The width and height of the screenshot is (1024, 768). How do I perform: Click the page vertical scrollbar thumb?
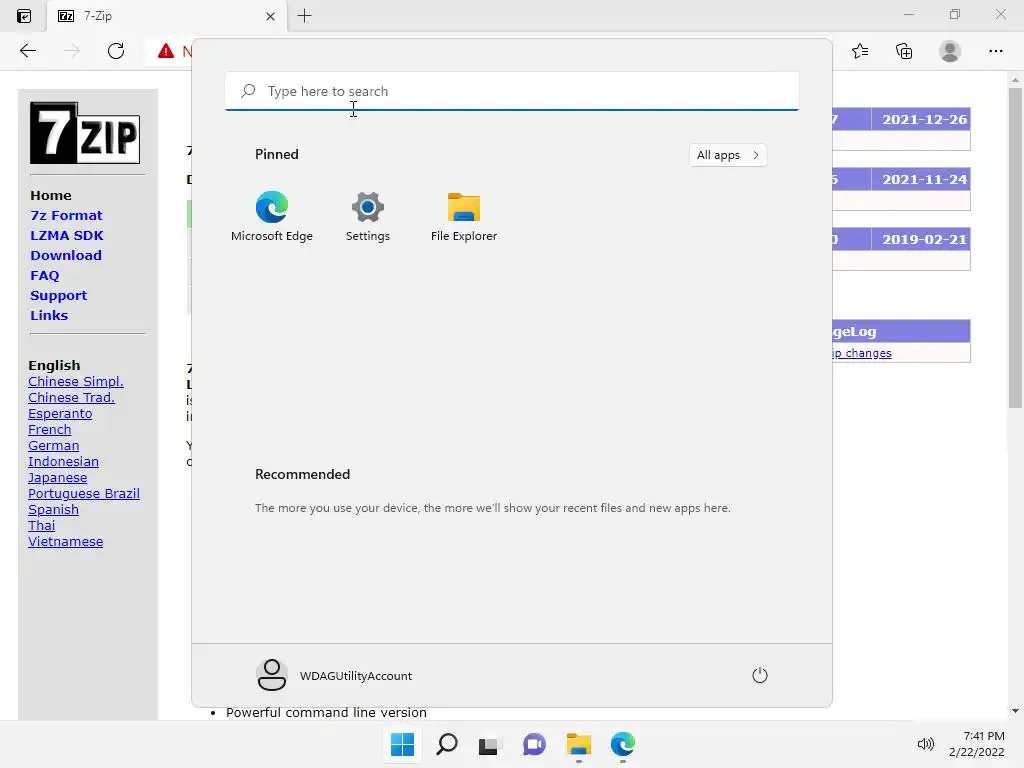tap(1015, 248)
